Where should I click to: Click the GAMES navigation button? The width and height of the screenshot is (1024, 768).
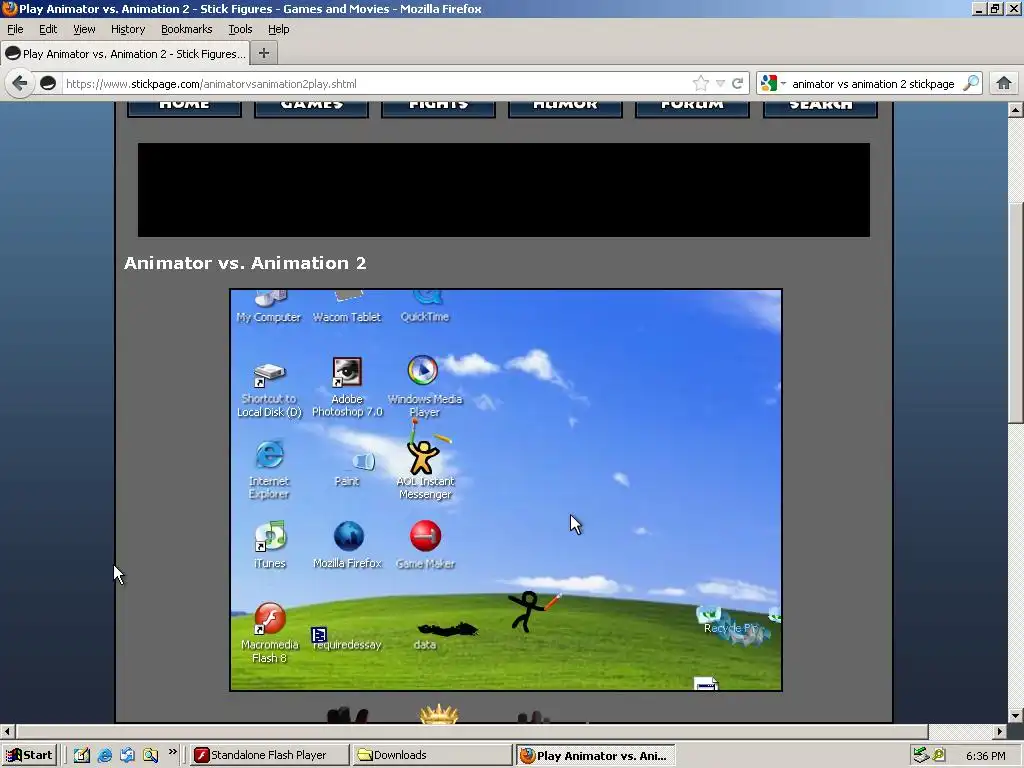pos(312,108)
